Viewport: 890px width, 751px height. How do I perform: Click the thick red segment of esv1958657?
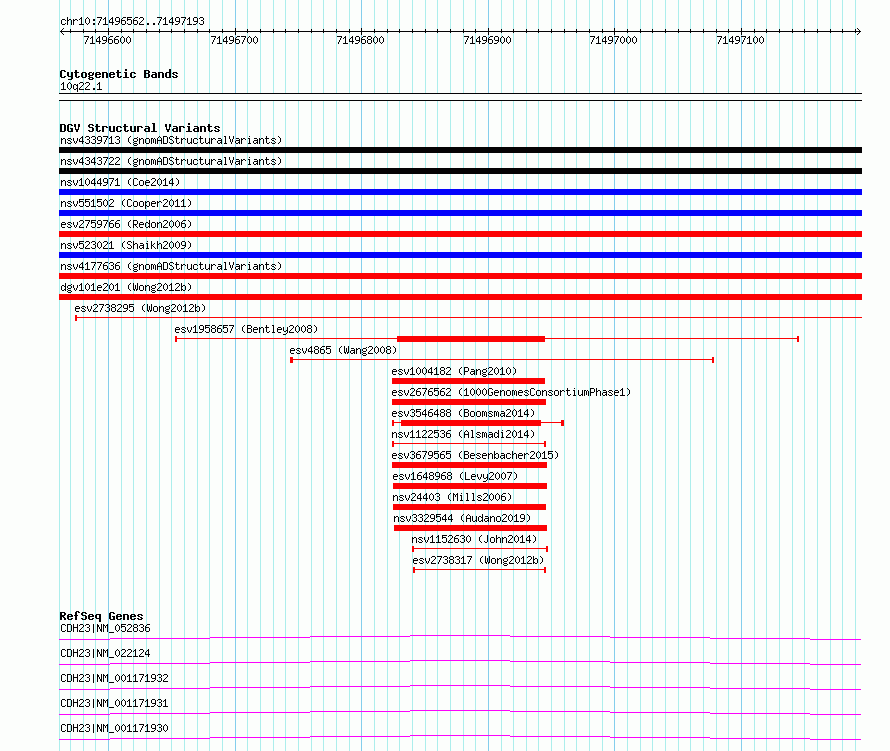tap(471, 339)
